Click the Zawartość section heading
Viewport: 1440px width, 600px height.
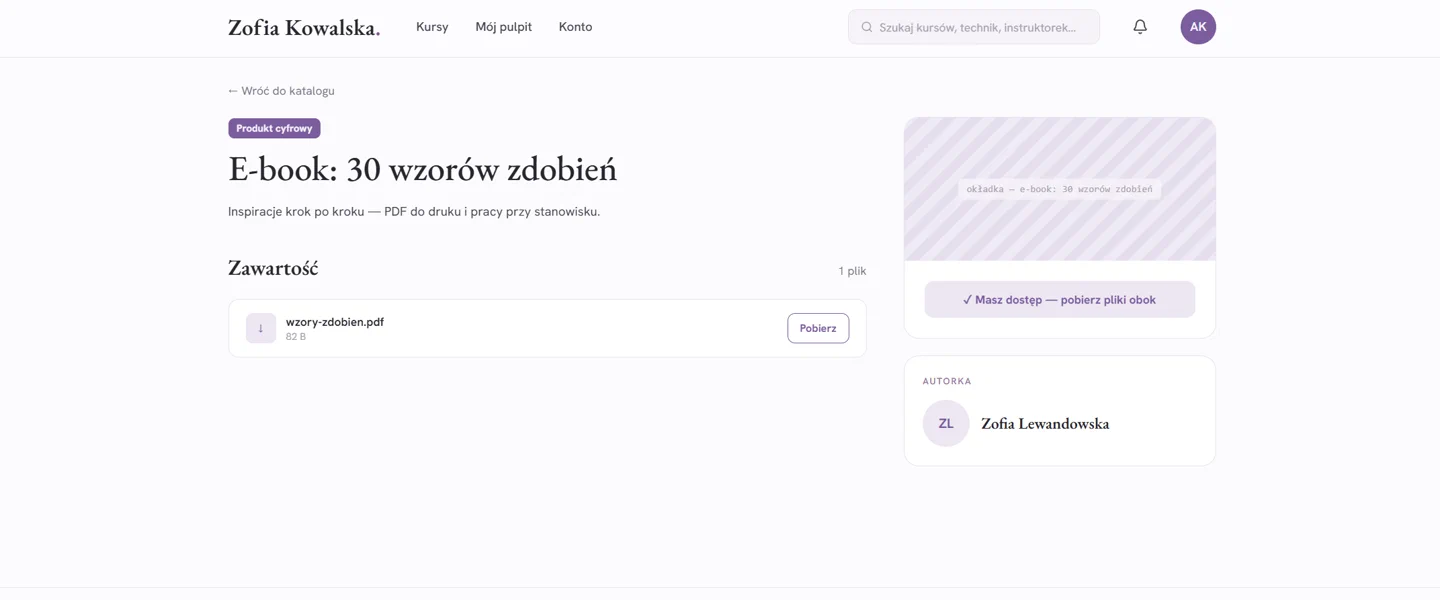[273, 268]
